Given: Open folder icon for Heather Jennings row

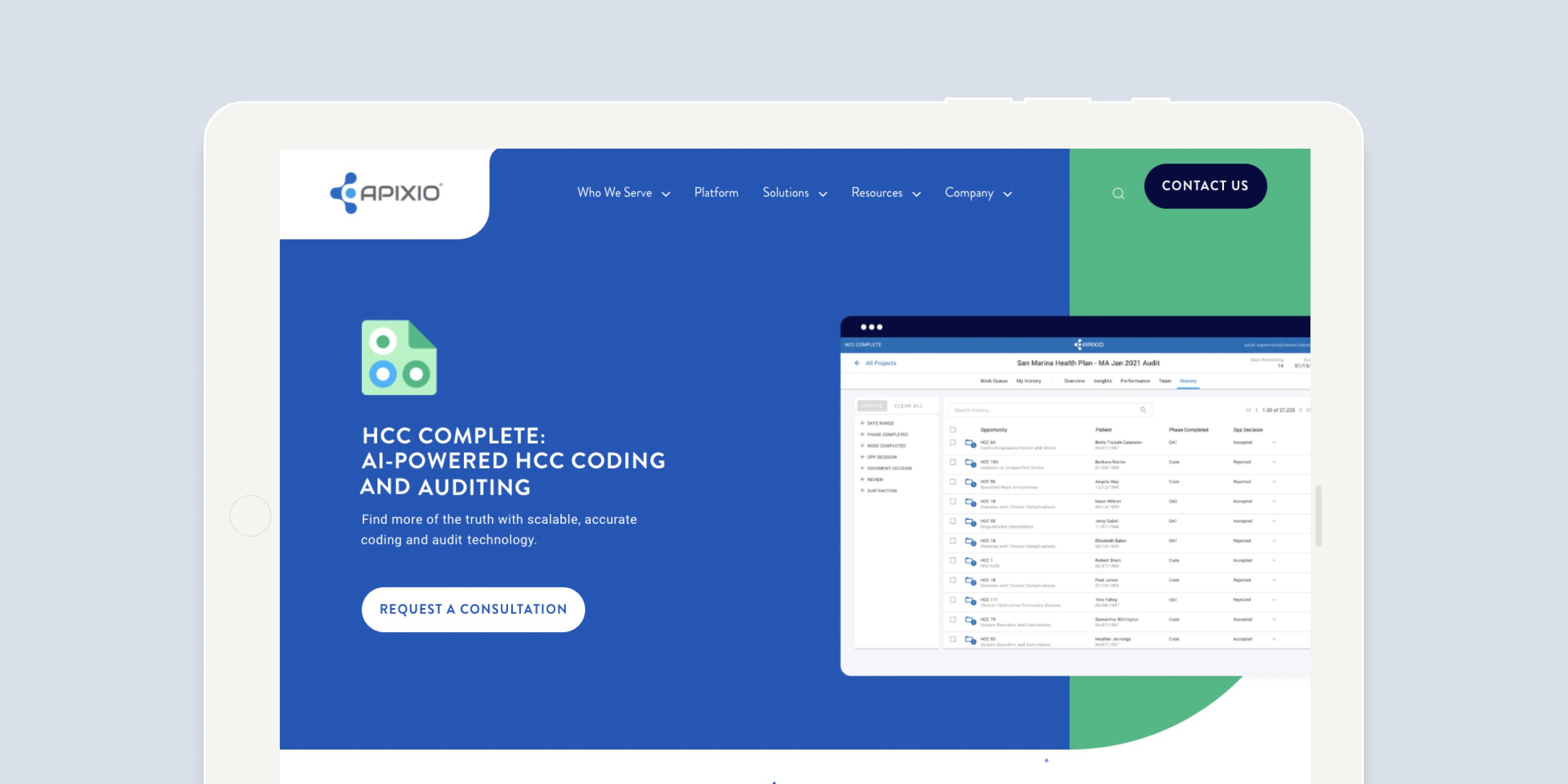Looking at the screenshot, I should (970, 640).
